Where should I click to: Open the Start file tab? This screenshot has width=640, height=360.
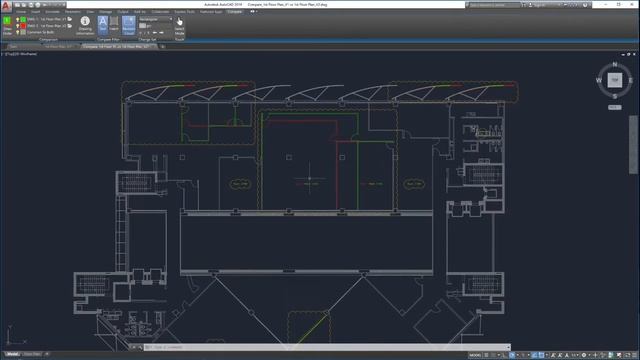[x=13, y=47]
